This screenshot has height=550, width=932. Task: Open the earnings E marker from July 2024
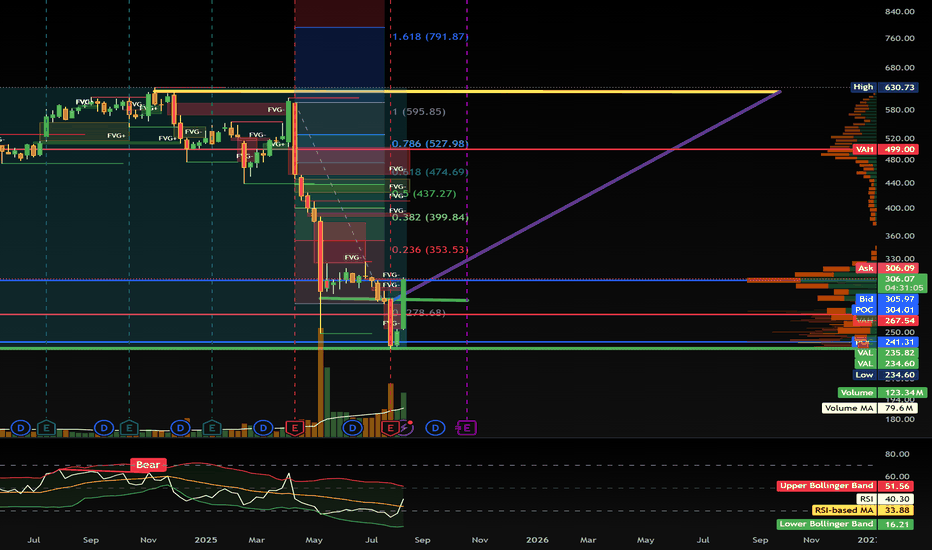coord(46,428)
